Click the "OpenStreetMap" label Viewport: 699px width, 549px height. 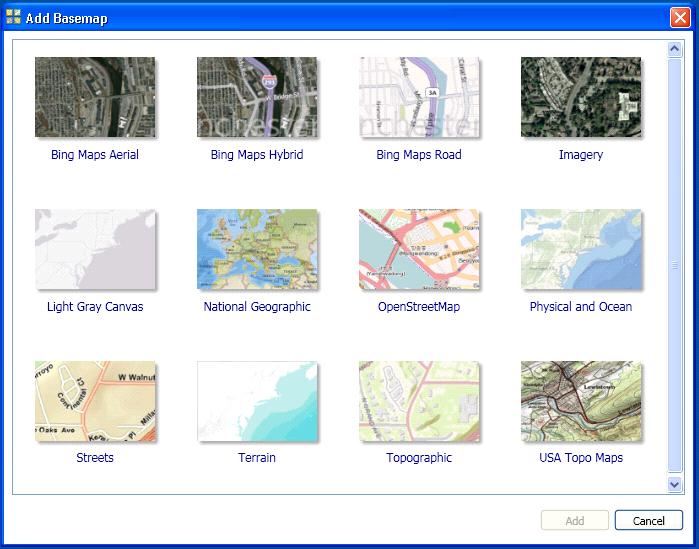tap(419, 307)
